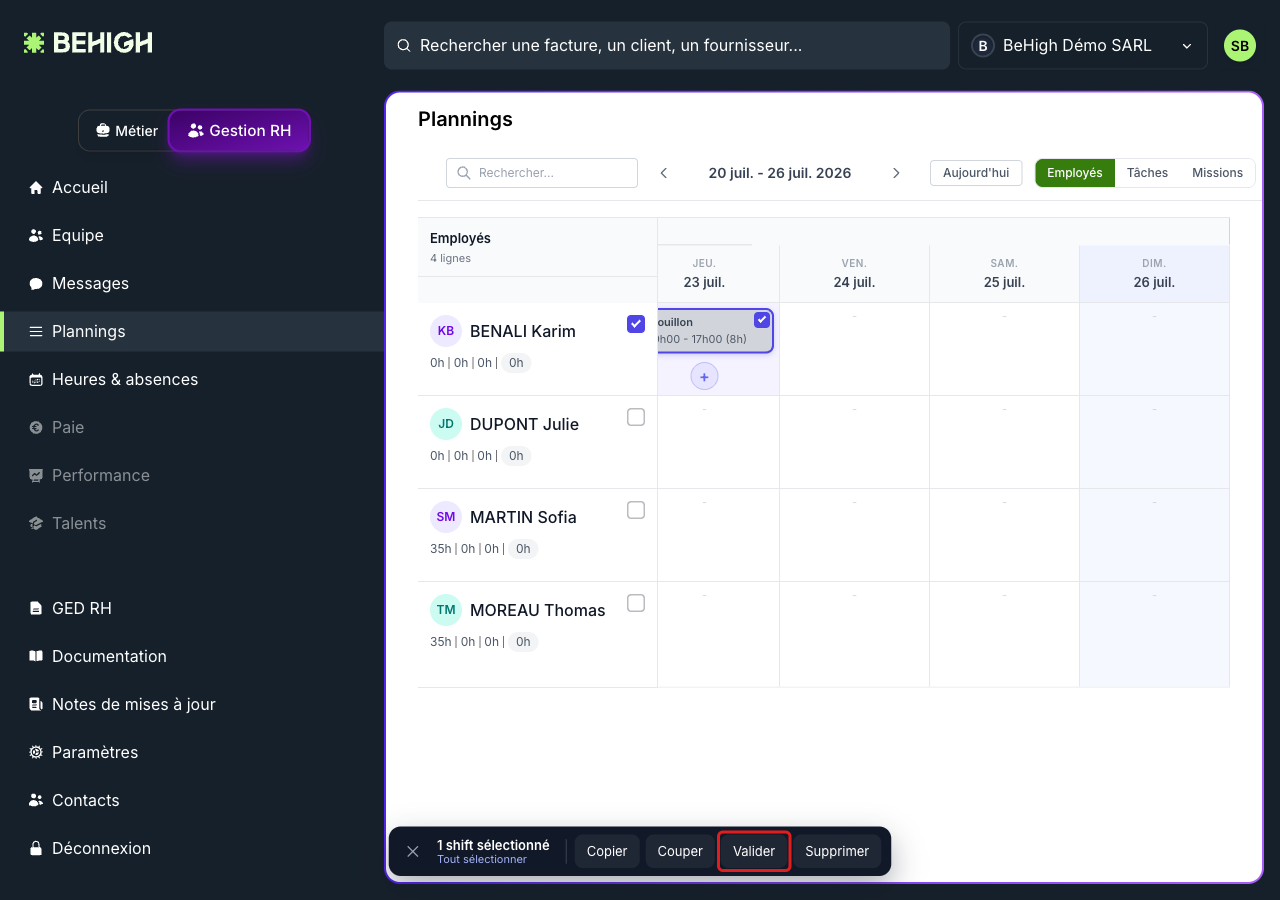Select the Missions view tab

[x=1217, y=173]
